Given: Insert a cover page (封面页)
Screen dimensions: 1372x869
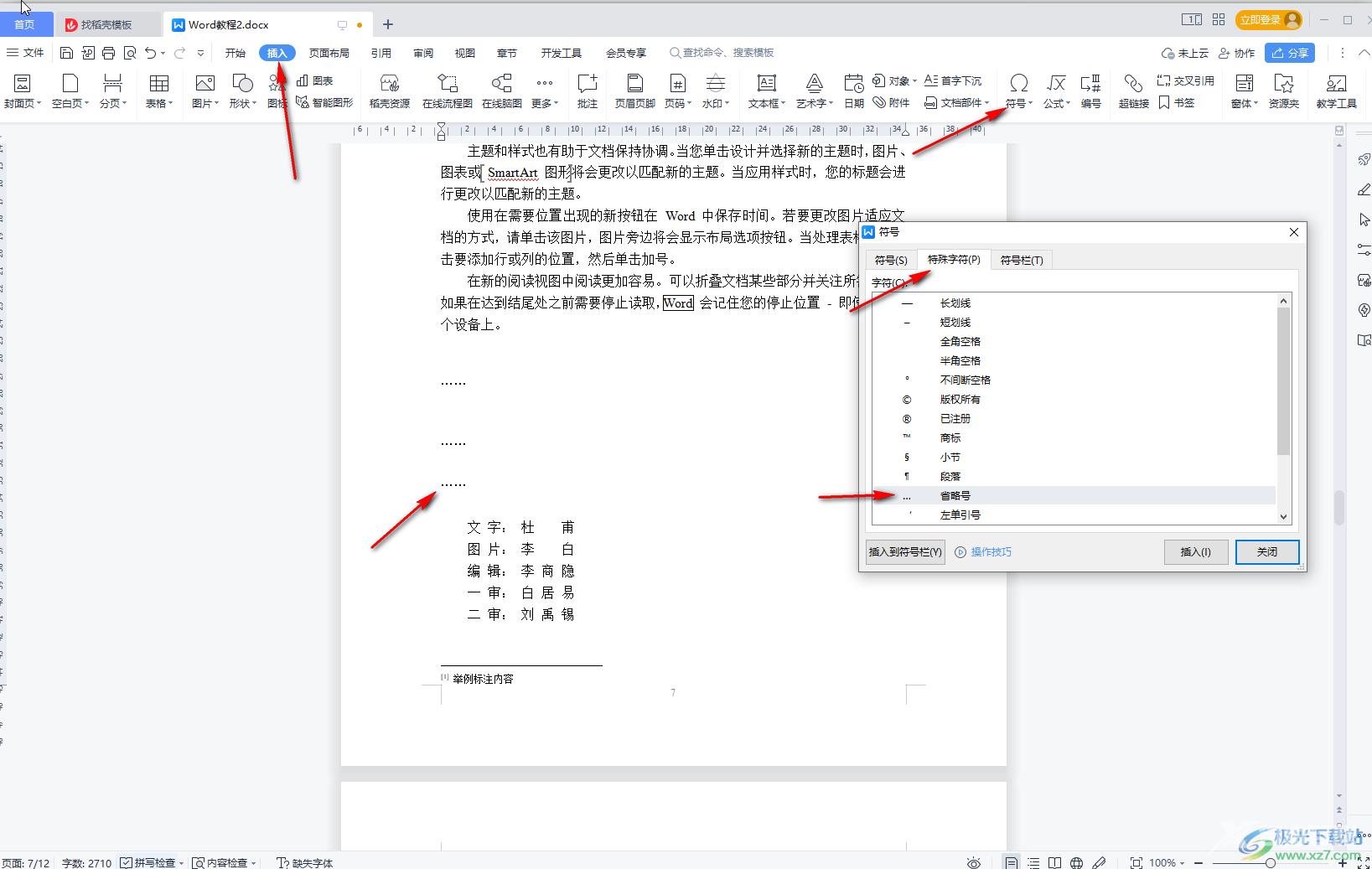Looking at the screenshot, I should coord(23,91).
